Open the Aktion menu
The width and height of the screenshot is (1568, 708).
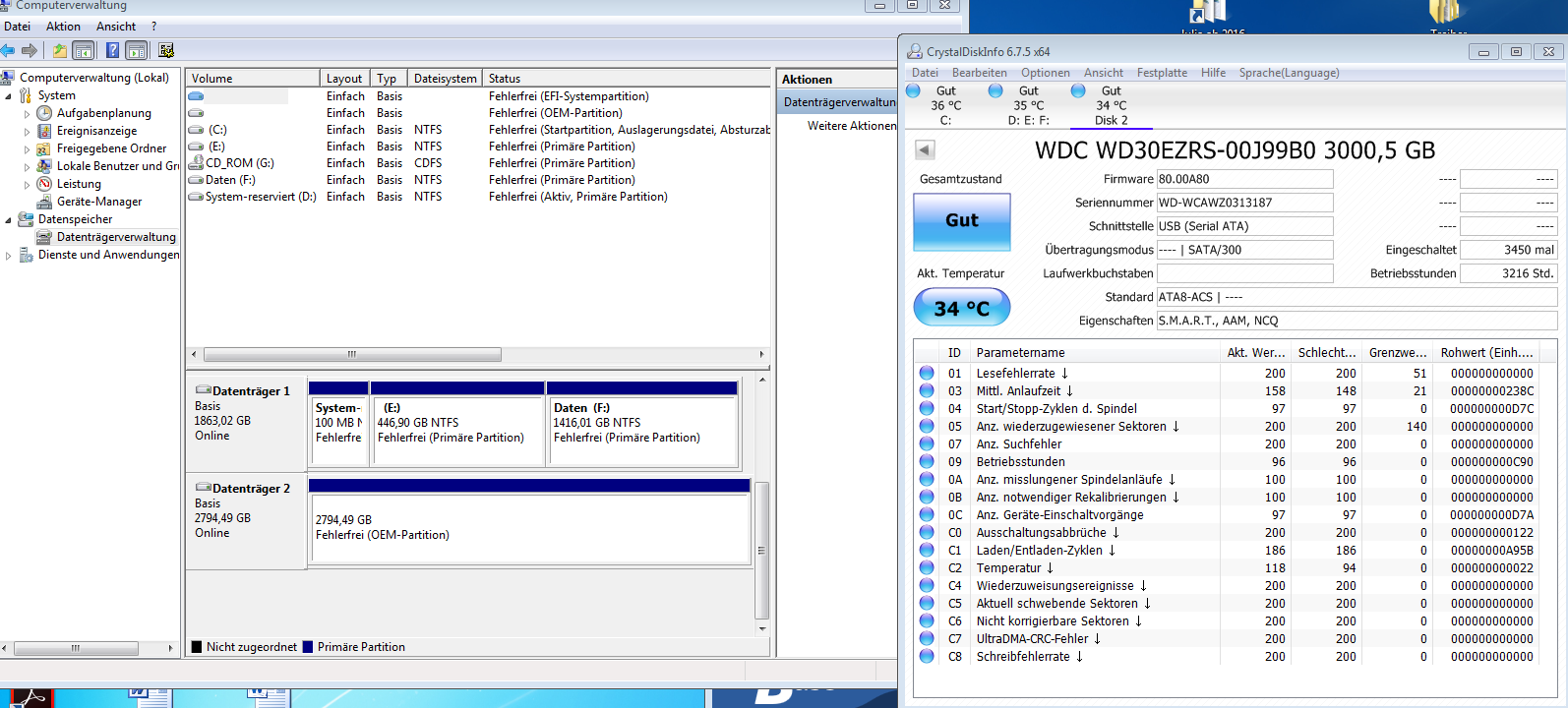(63, 27)
